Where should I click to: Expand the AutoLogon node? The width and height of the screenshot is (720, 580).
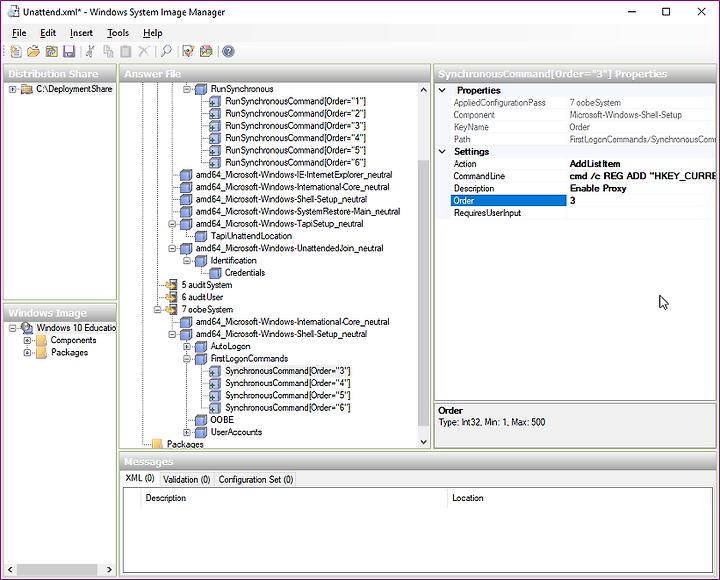(x=187, y=346)
